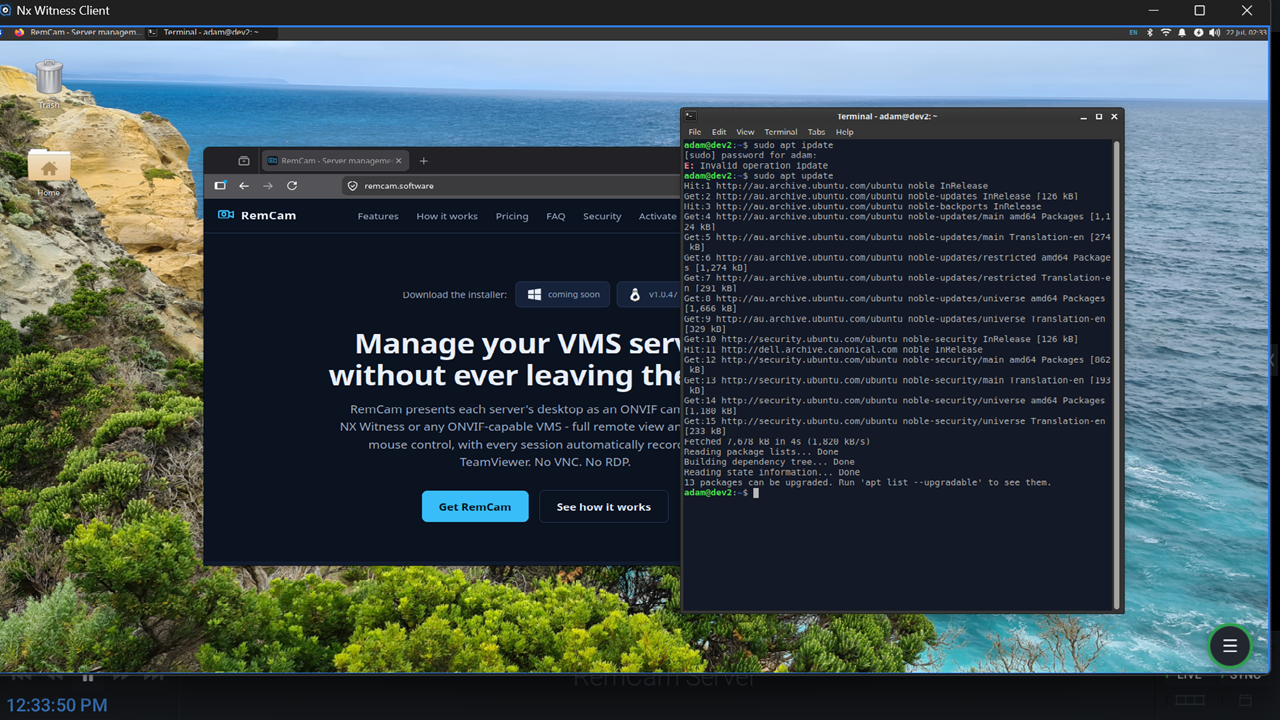Open new browser tab with plus
1280x720 pixels.
click(x=424, y=161)
